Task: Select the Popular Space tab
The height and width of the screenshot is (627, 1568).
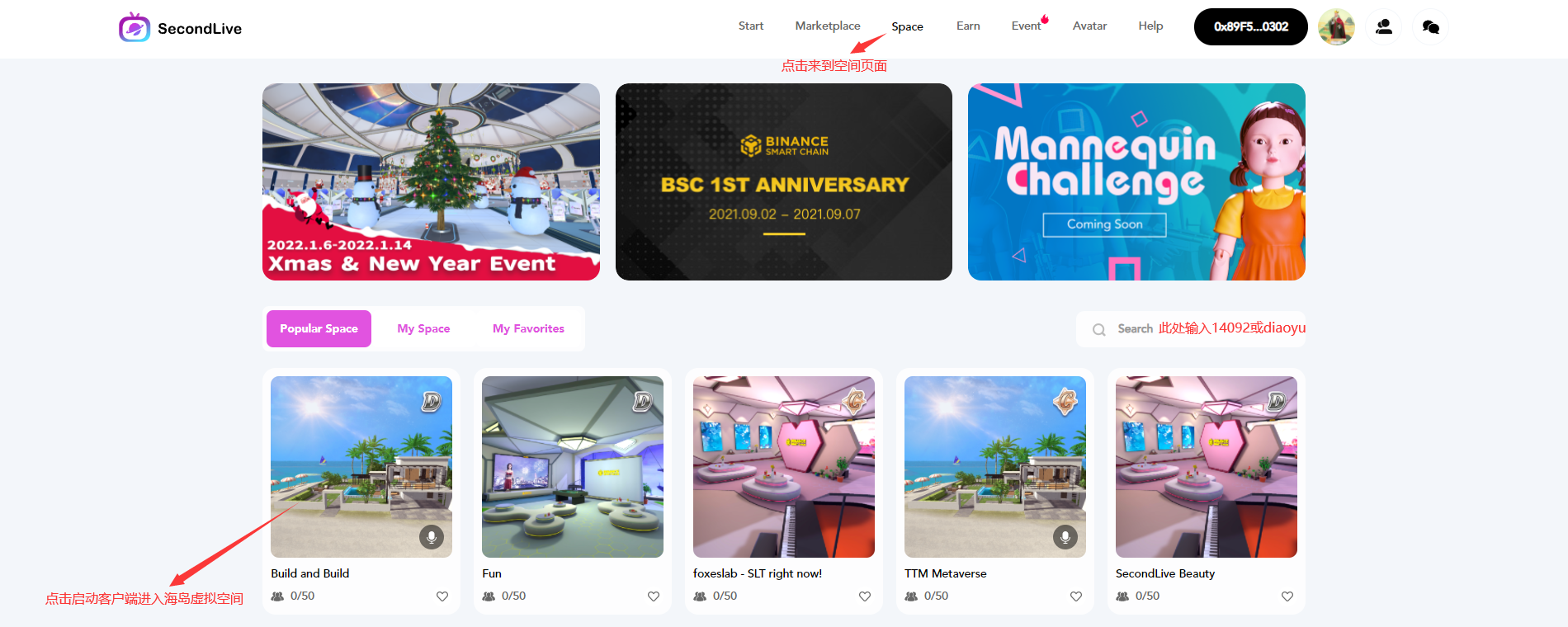Action: pyautogui.click(x=319, y=328)
